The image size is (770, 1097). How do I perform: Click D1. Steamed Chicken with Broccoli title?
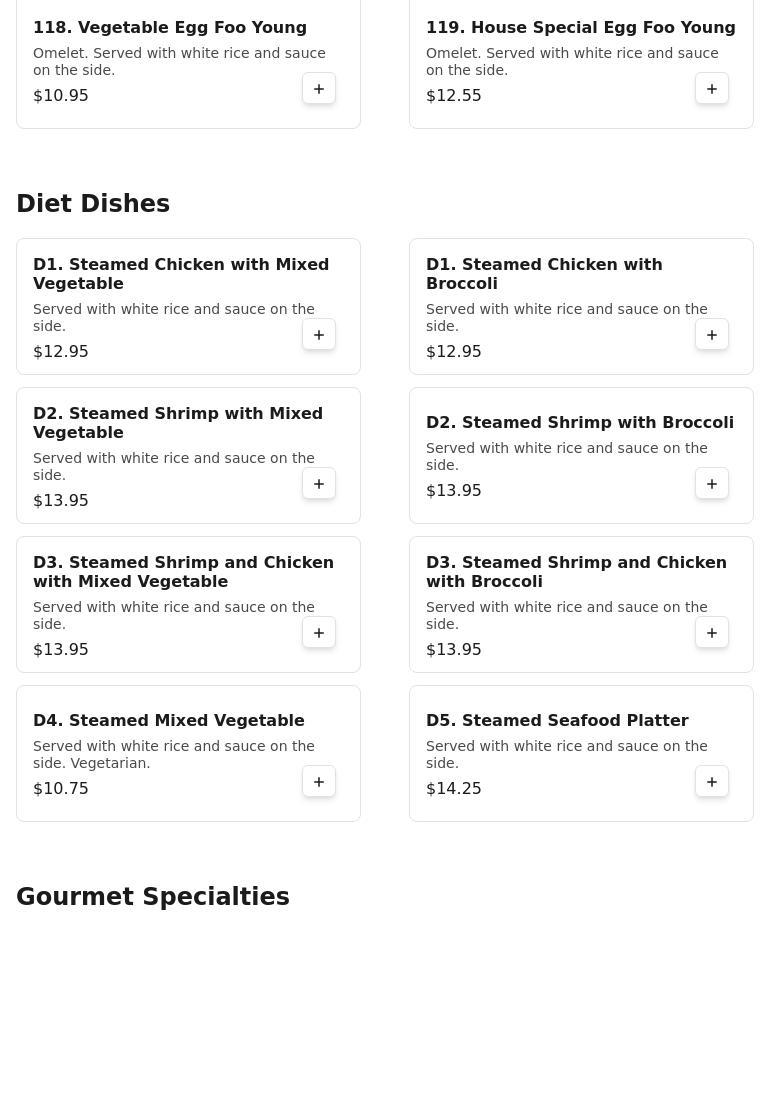[x=544, y=274]
